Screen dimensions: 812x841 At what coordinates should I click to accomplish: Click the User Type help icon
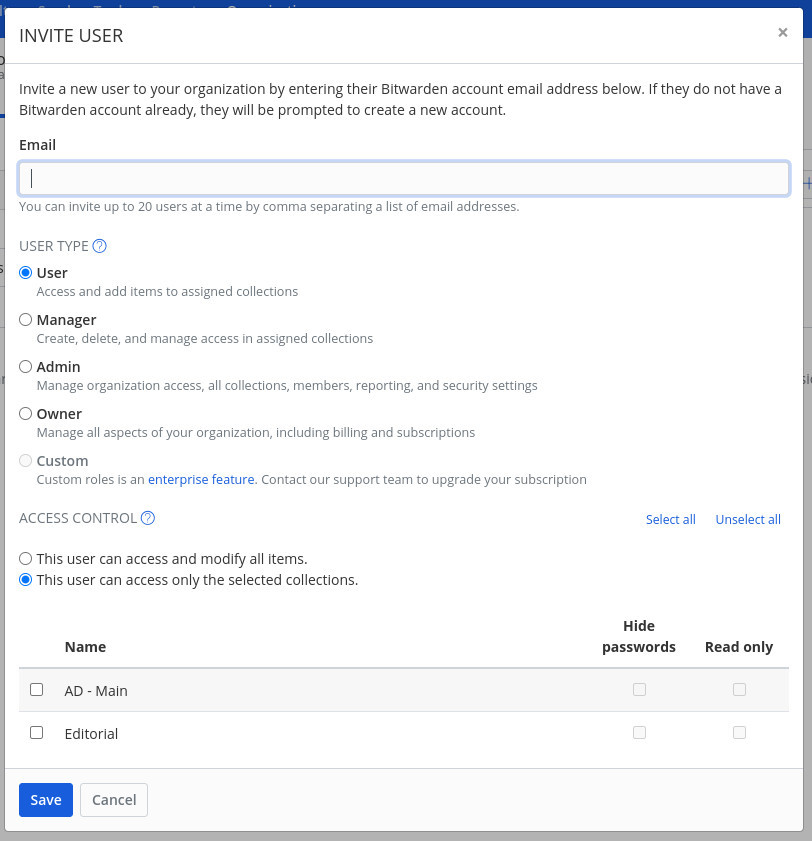point(99,246)
